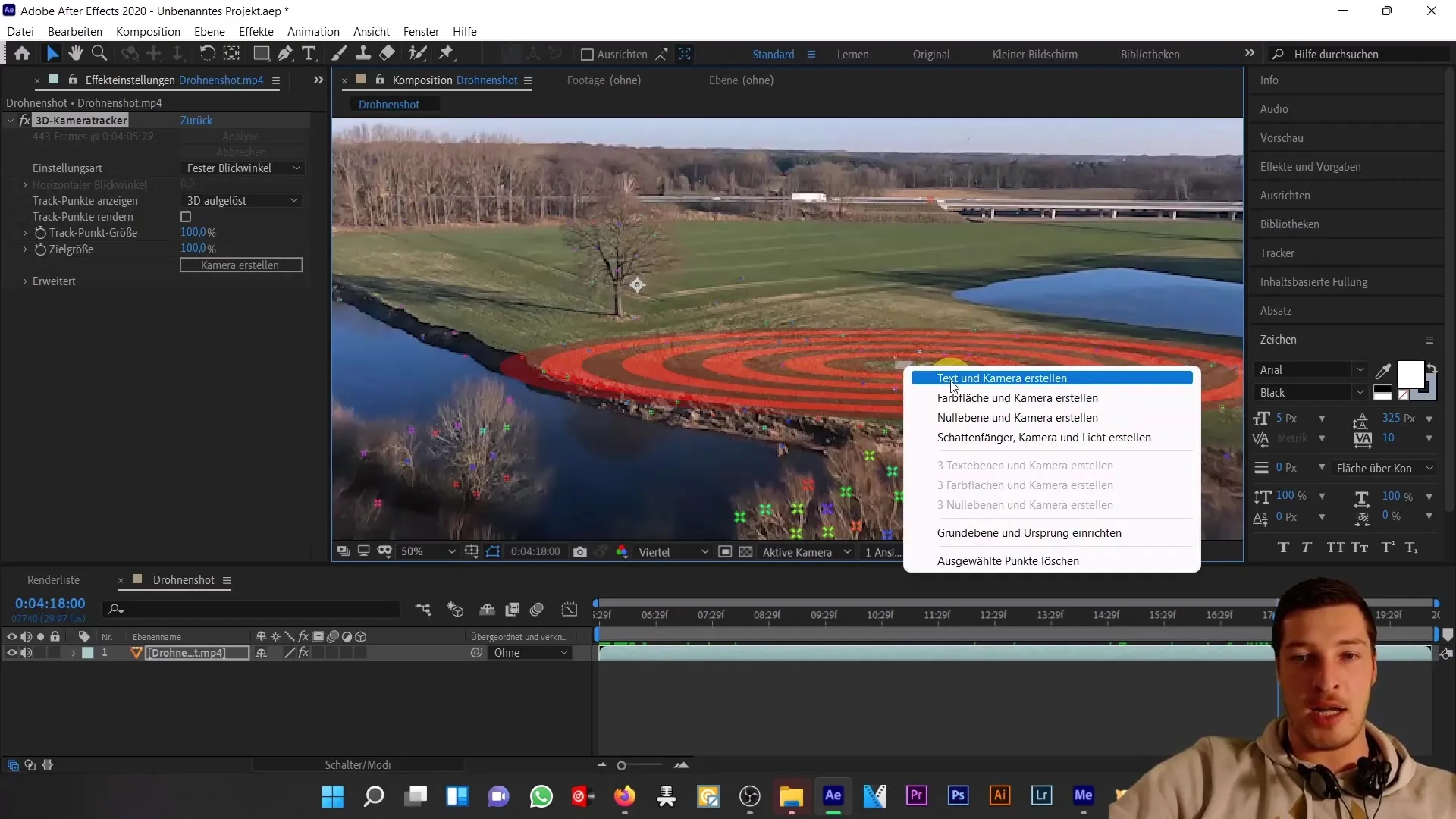Click the timeline layer search field
1456x819 pixels.
click(252, 609)
